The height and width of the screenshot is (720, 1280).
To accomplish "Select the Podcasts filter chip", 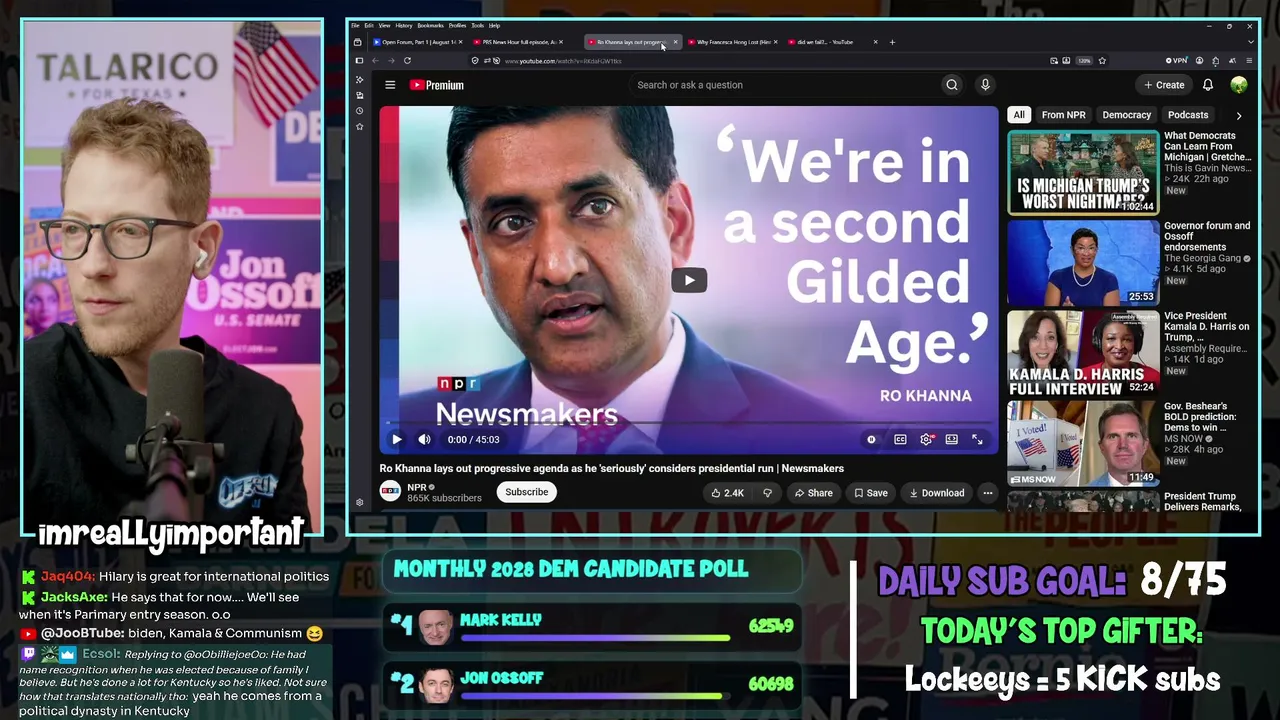I will click(1188, 115).
